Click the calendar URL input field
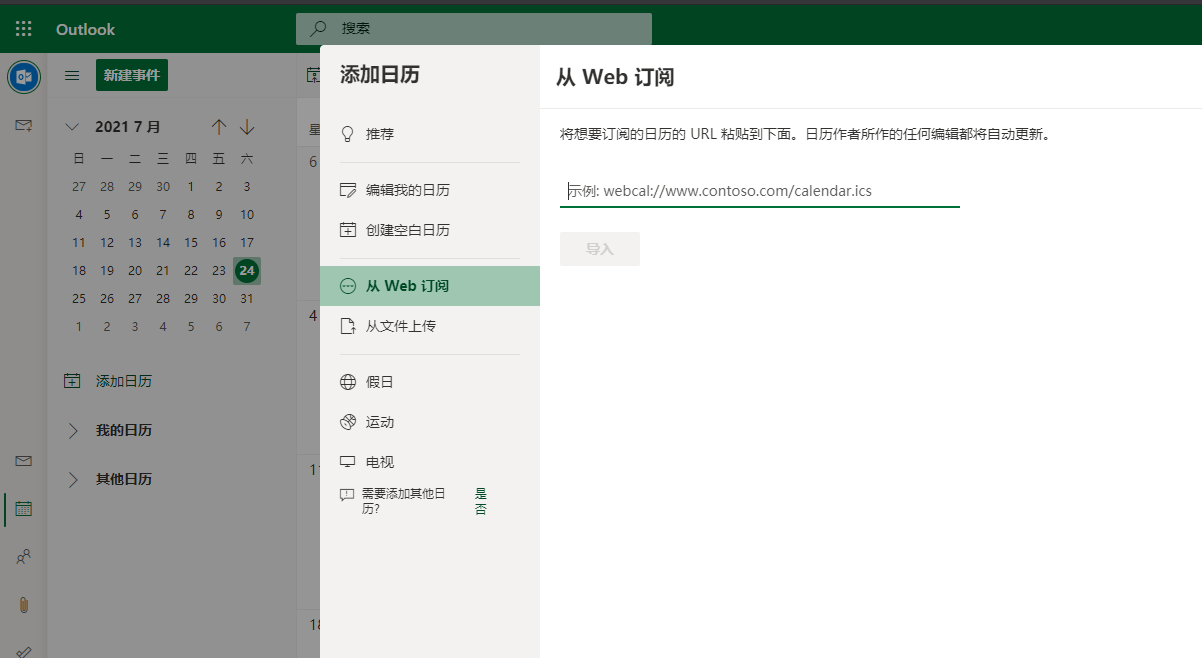The image size is (1202, 658). pyautogui.click(x=759, y=190)
